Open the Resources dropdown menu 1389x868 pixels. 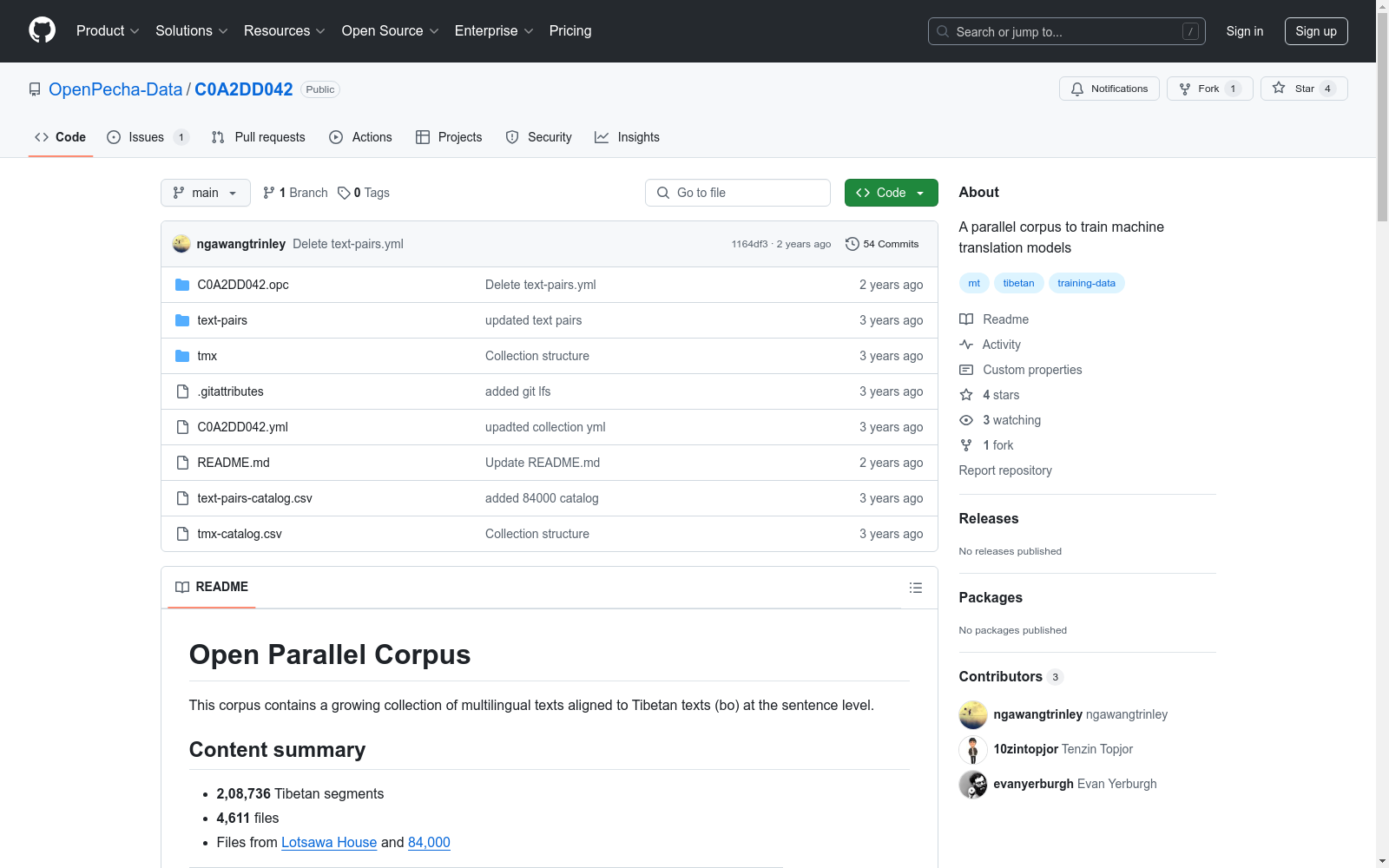pos(284,31)
